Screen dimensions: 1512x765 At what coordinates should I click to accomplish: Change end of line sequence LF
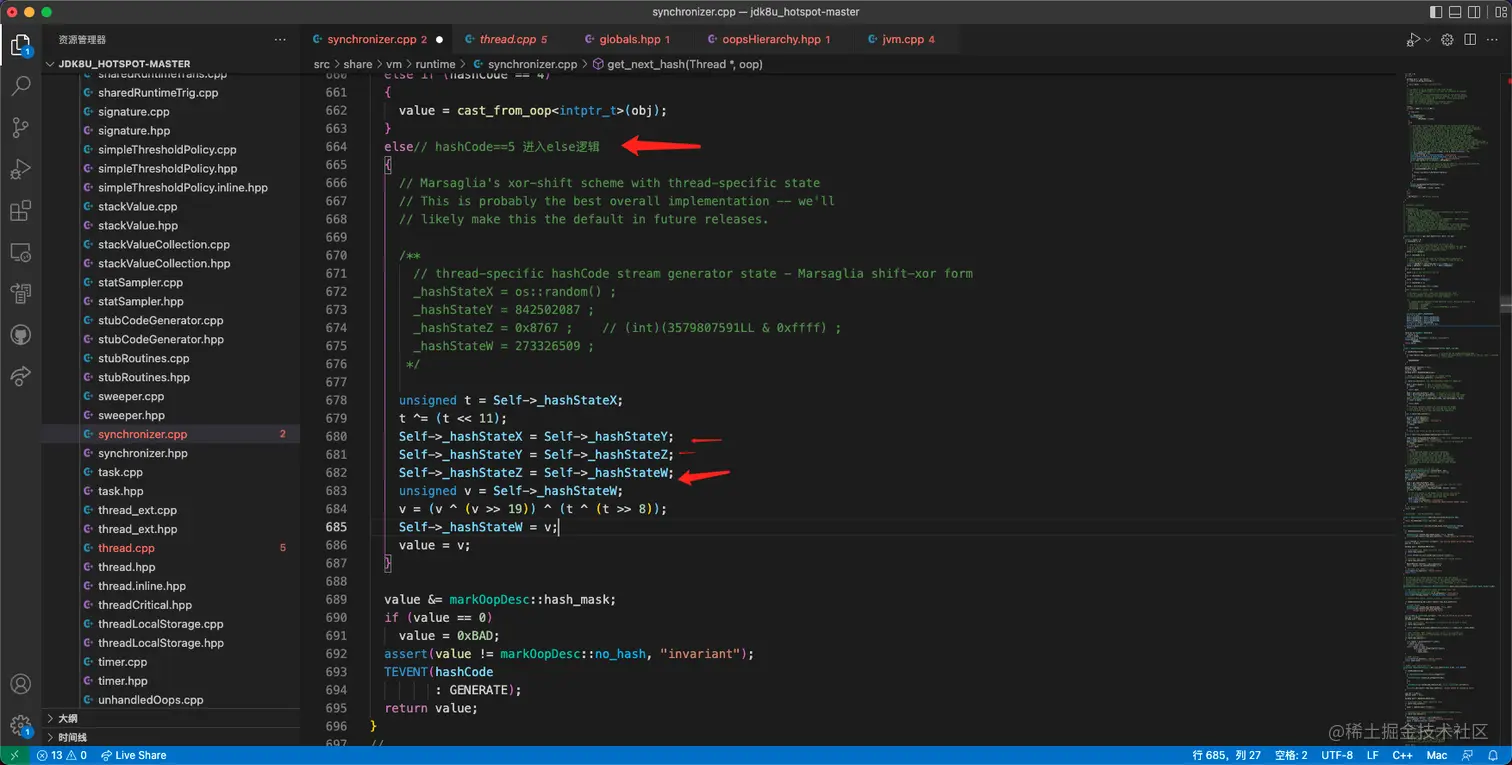(x=1373, y=755)
